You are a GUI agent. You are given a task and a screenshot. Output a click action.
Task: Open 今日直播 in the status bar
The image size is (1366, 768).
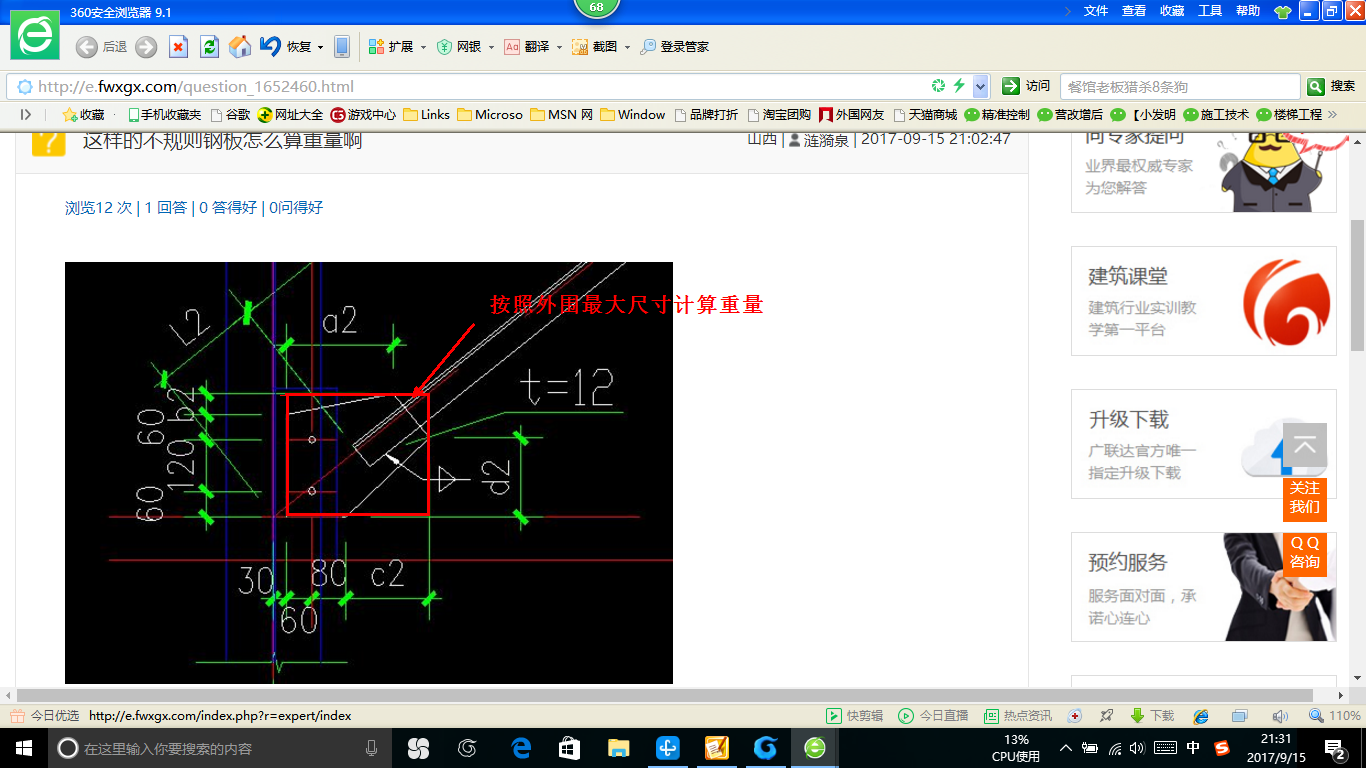pyautogui.click(x=933, y=716)
